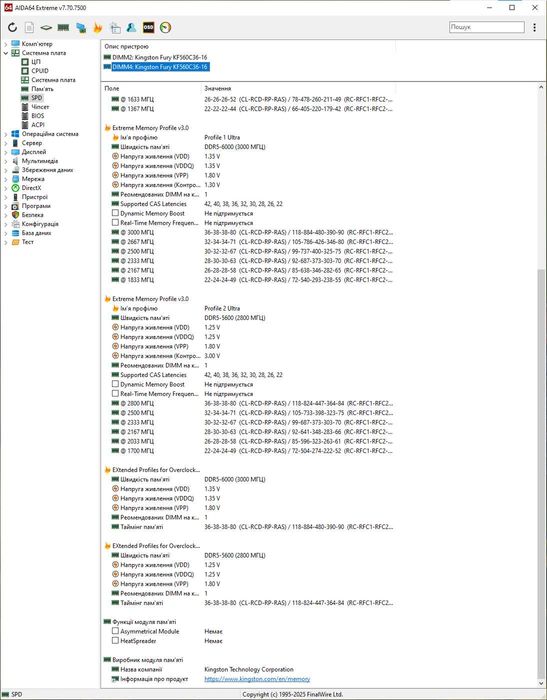Open the Report document icon
The height and width of the screenshot is (700, 547).
coord(29,27)
